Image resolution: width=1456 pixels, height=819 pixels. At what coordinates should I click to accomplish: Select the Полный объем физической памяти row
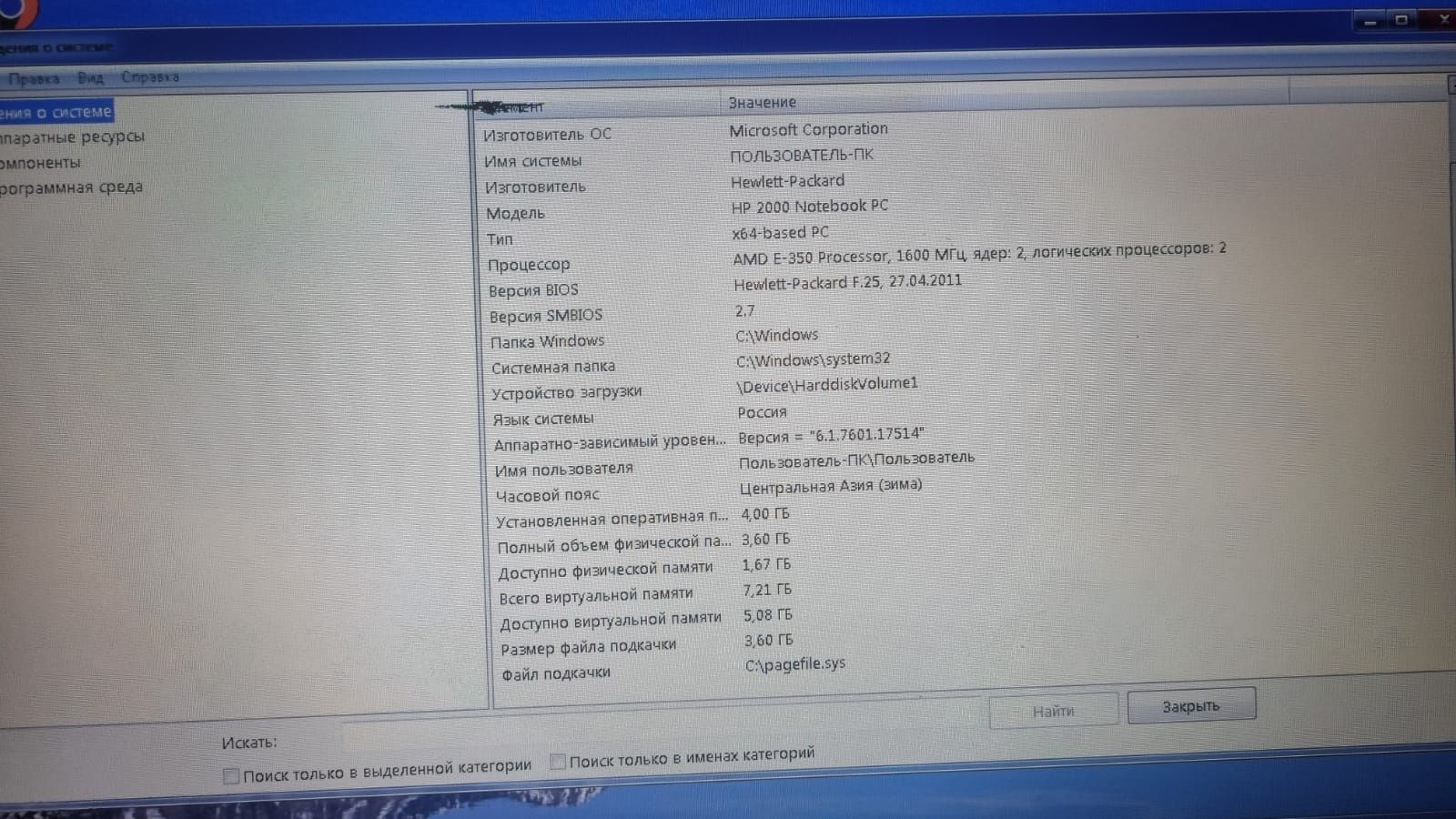(x=613, y=545)
